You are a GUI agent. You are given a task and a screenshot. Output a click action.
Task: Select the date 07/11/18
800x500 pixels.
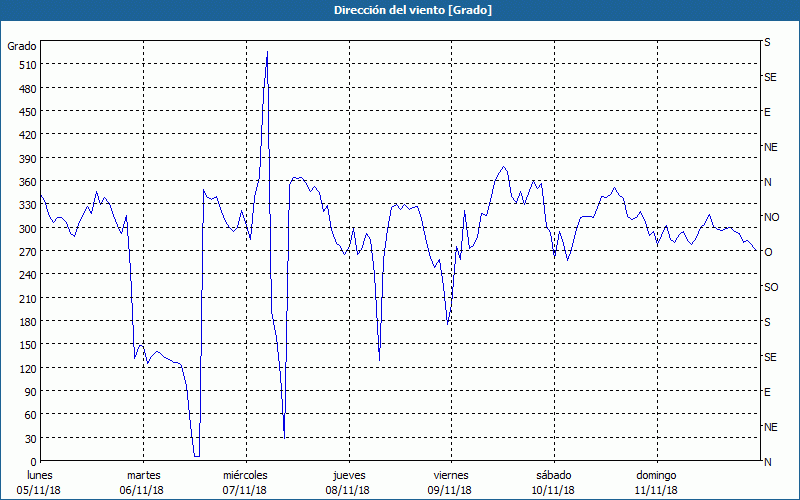pos(244,491)
